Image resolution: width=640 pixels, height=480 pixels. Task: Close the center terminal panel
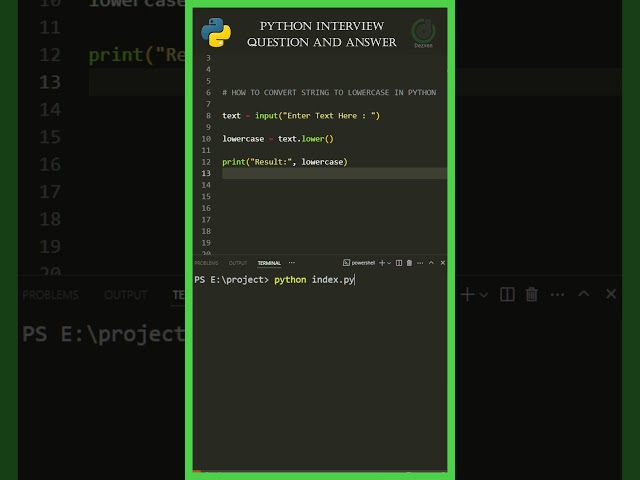pyautogui.click(x=443, y=263)
